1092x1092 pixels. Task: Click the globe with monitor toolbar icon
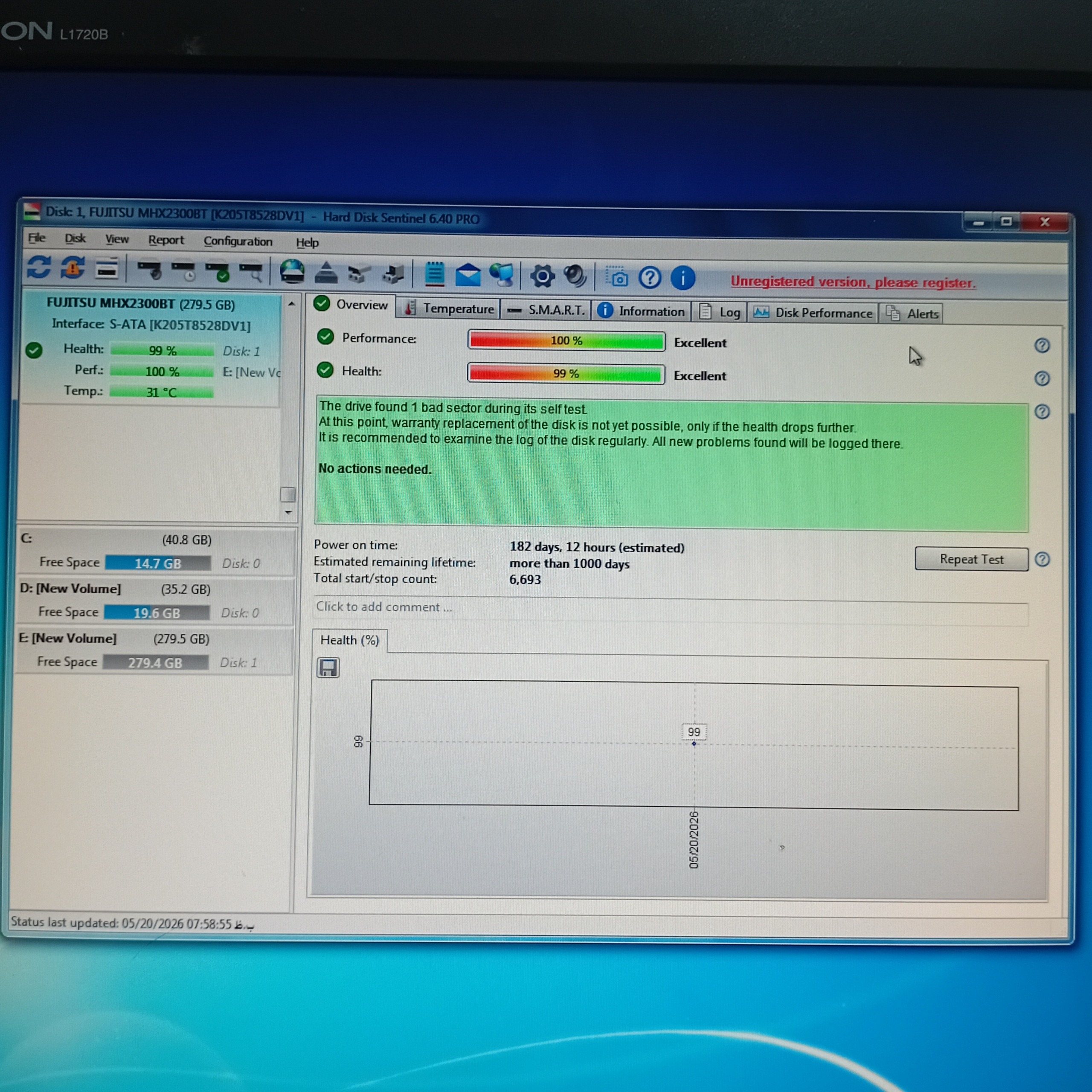click(502, 276)
